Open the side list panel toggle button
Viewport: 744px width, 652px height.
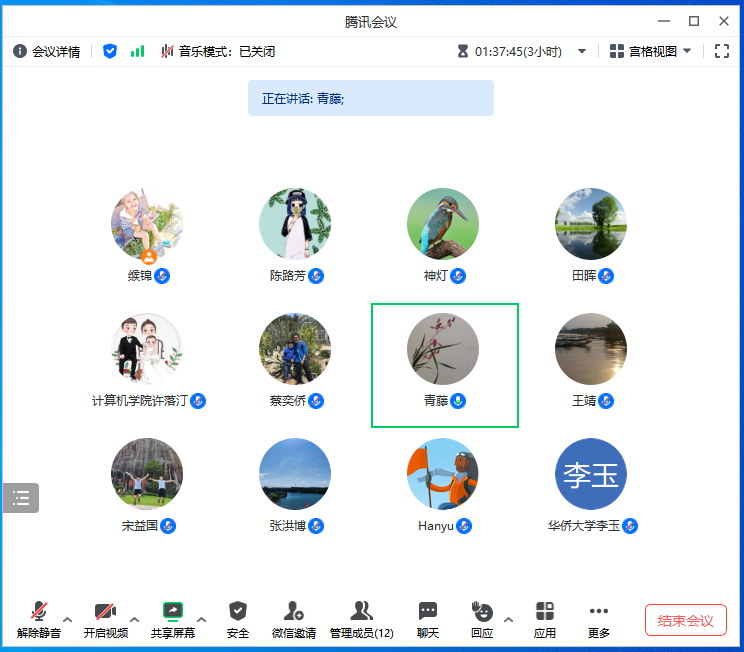point(21,498)
